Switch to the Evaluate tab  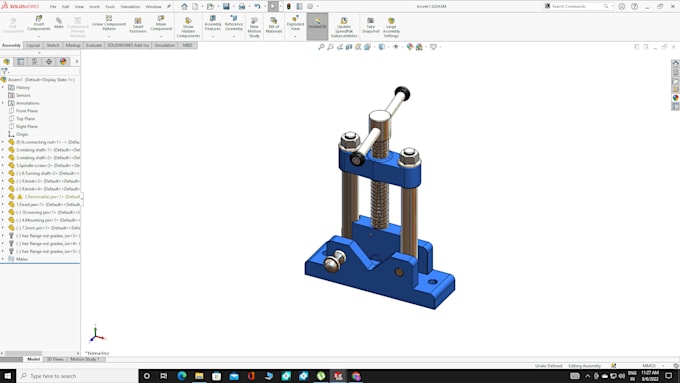94,46
